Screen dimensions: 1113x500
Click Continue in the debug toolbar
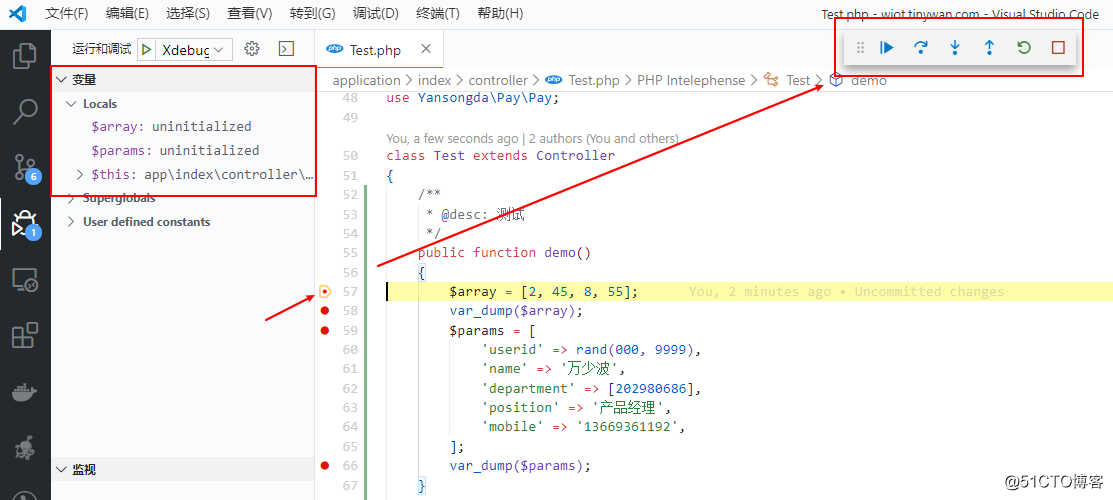click(x=887, y=47)
